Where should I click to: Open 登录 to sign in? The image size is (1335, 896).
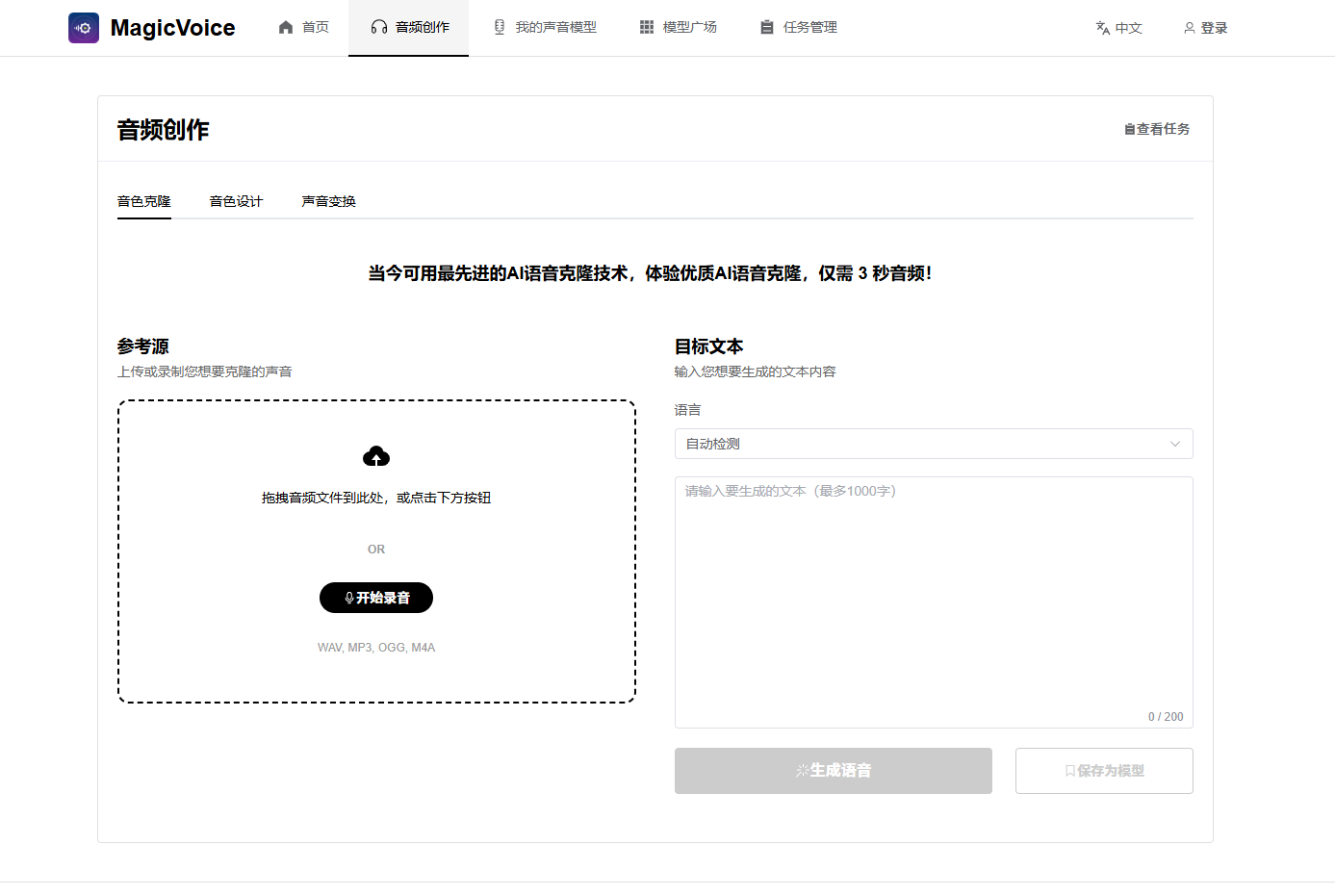1205,28
